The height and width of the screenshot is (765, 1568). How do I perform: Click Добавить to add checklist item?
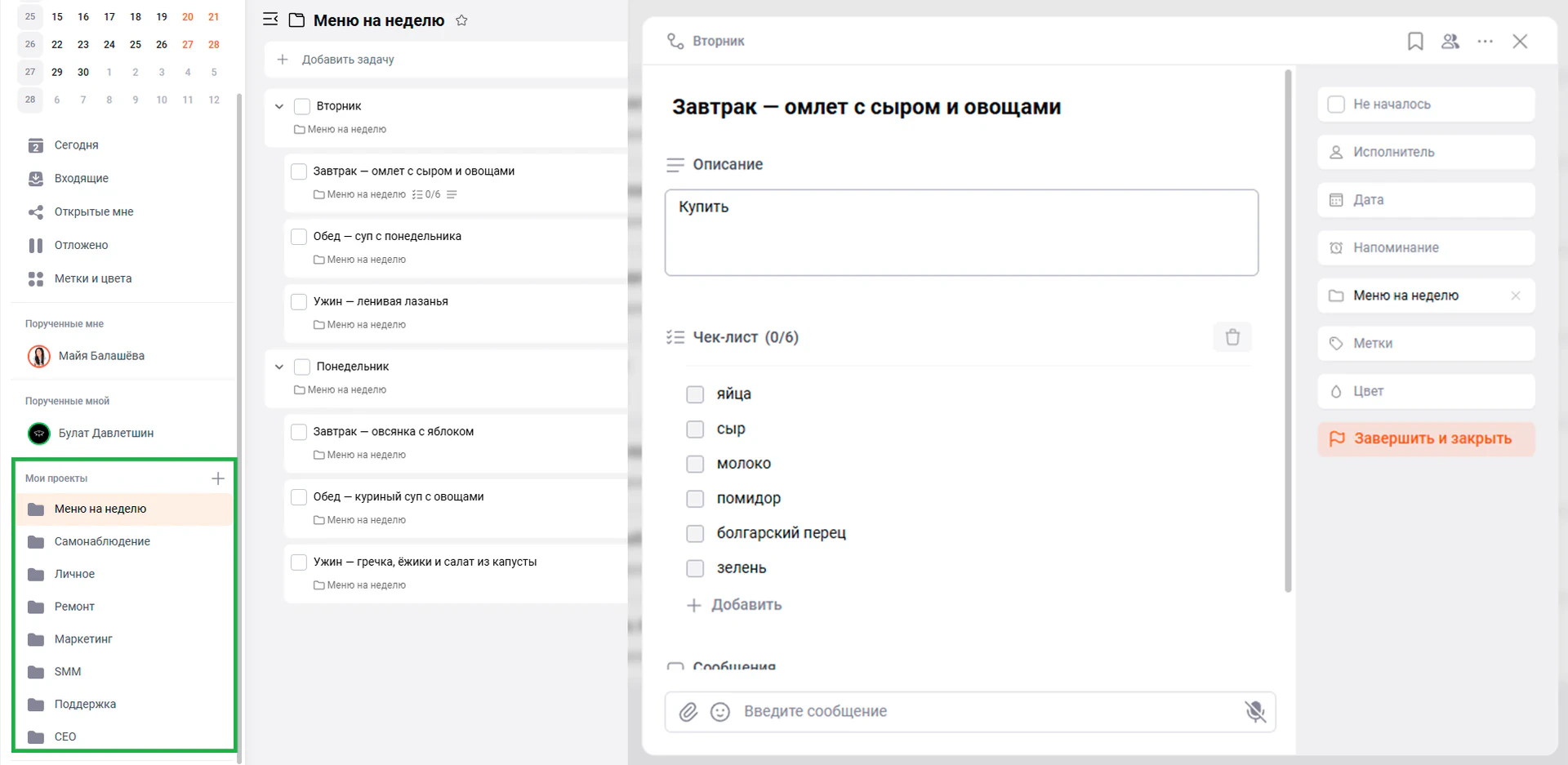pyautogui.click(x=734, y=605)
